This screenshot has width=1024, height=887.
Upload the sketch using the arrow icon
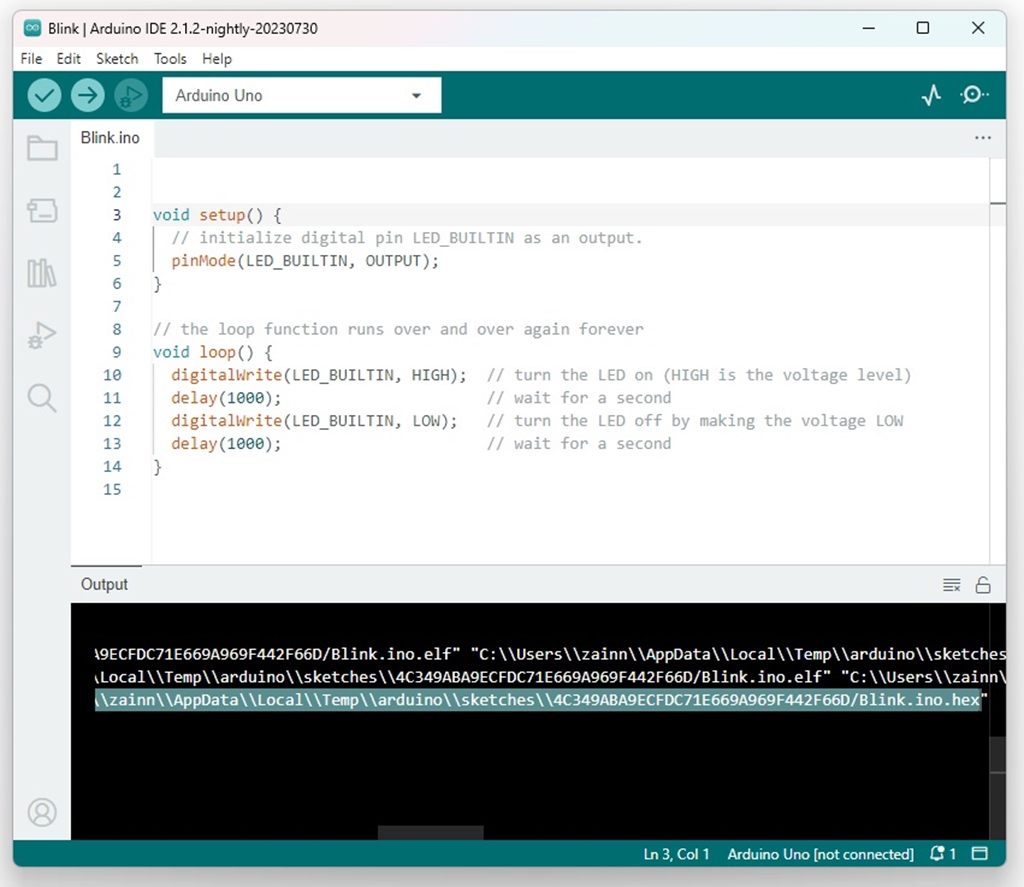coord(88,95)
